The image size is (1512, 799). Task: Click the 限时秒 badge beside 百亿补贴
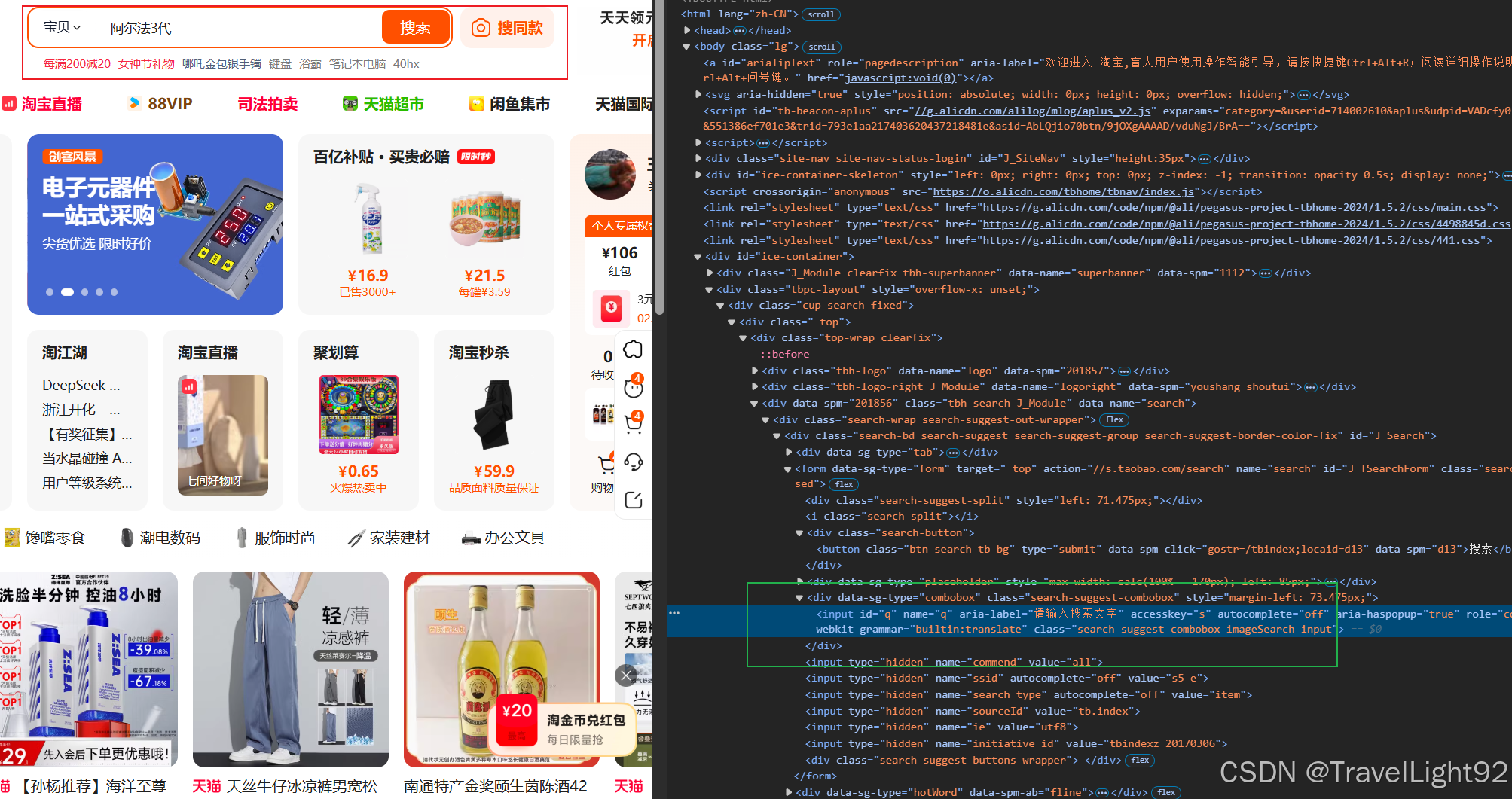click(x=476, y=157)
